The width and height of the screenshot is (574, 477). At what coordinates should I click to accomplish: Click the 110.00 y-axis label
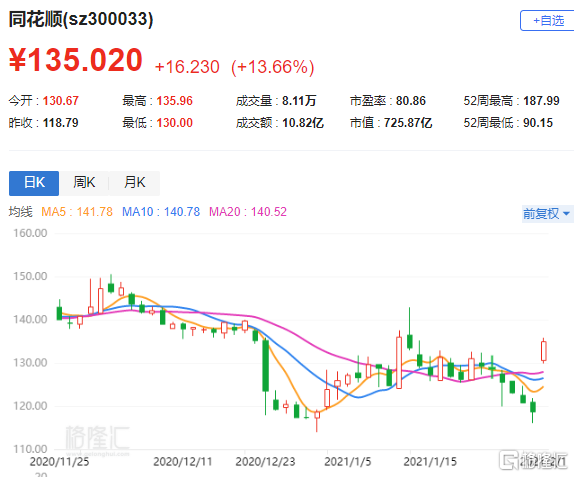(30, 449)
